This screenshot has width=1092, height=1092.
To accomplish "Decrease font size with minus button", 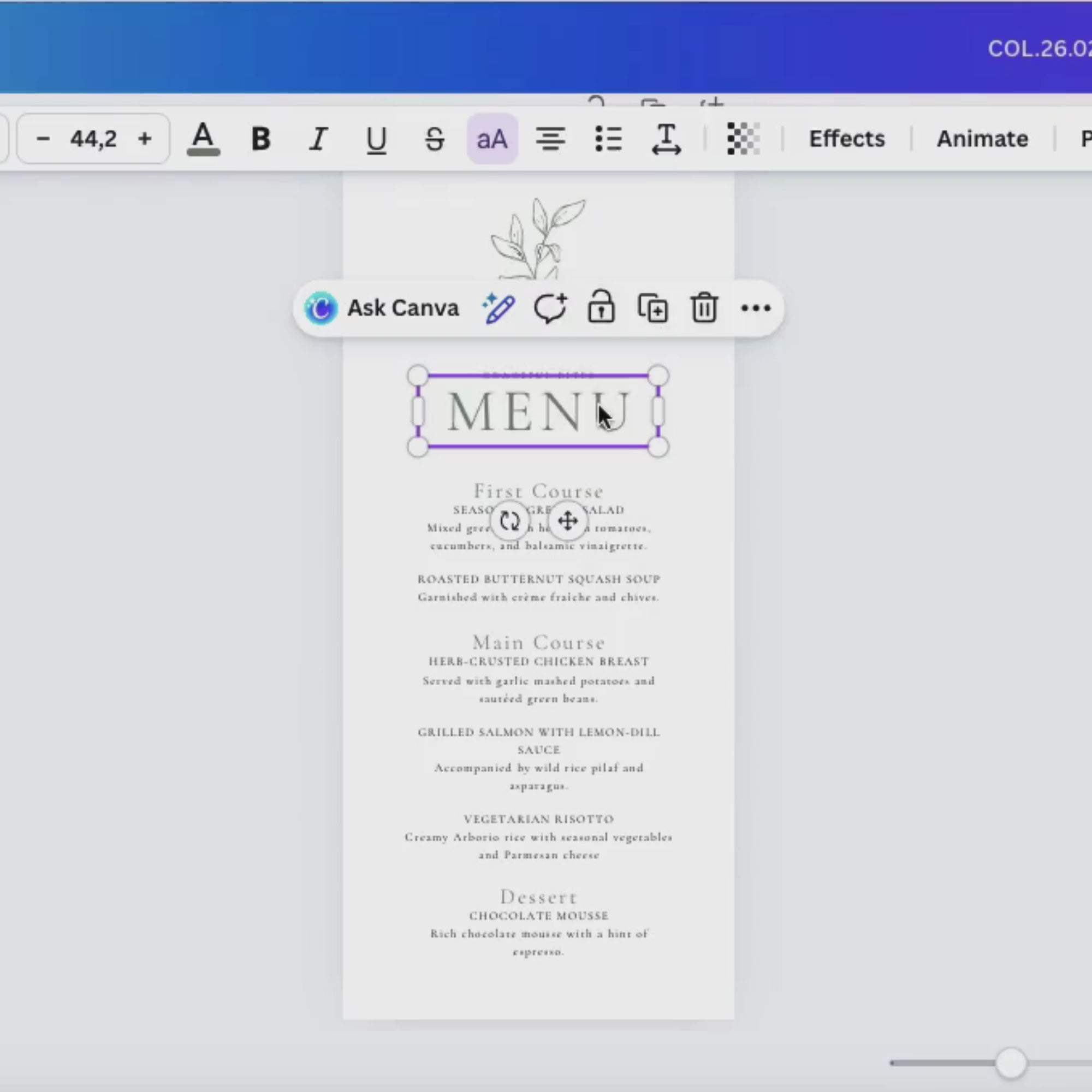I will coord(43,139).
